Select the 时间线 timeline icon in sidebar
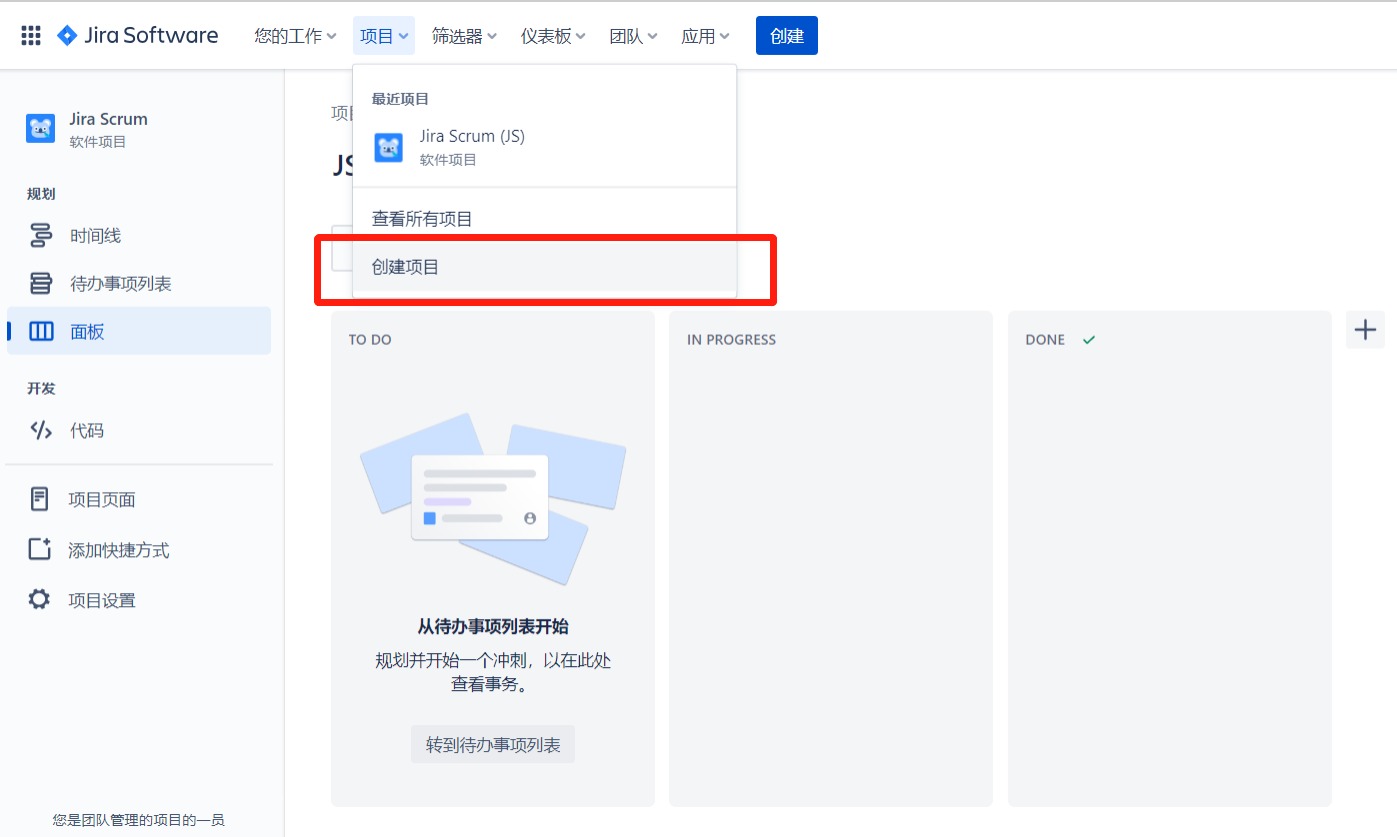 tap(39, 235)
